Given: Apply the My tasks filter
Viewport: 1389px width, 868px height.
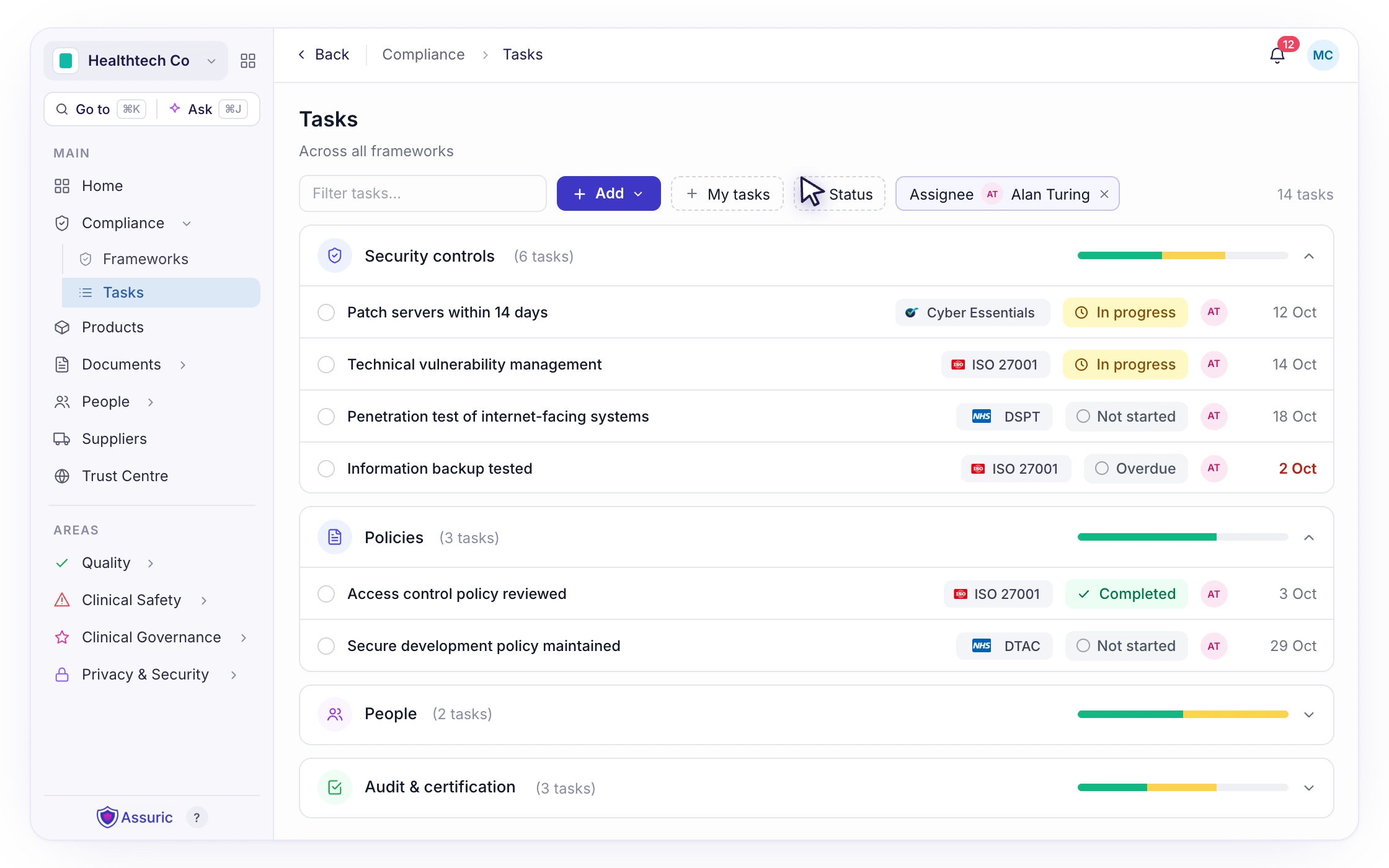Looking at the screenshot, I should click(x=727, y=194).
